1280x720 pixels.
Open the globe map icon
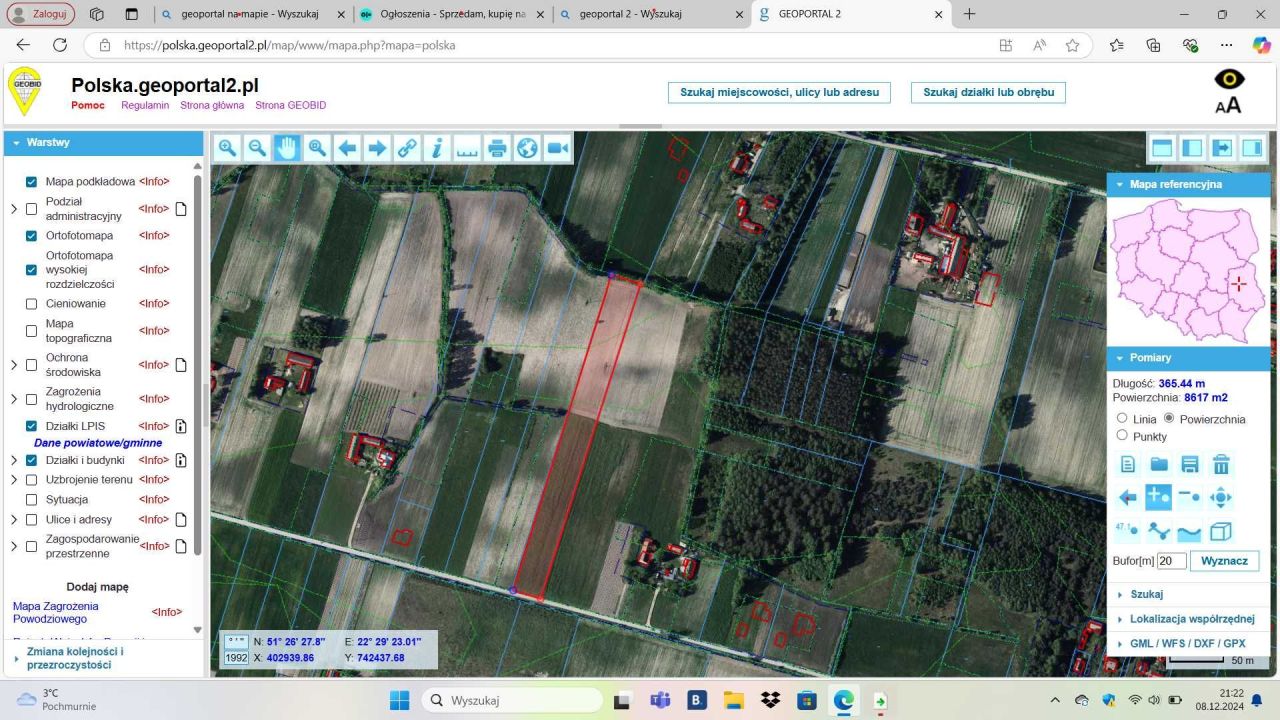tap(527, 148)
